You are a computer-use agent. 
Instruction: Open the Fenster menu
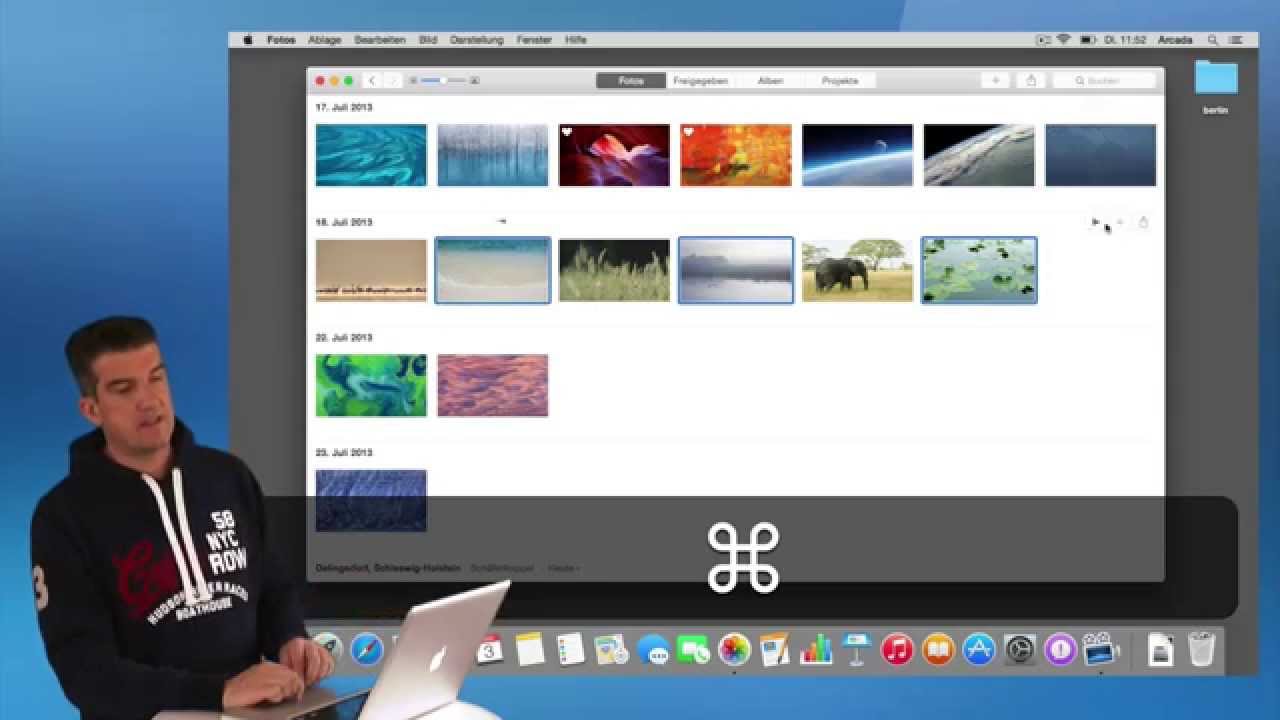coord(534,40)
